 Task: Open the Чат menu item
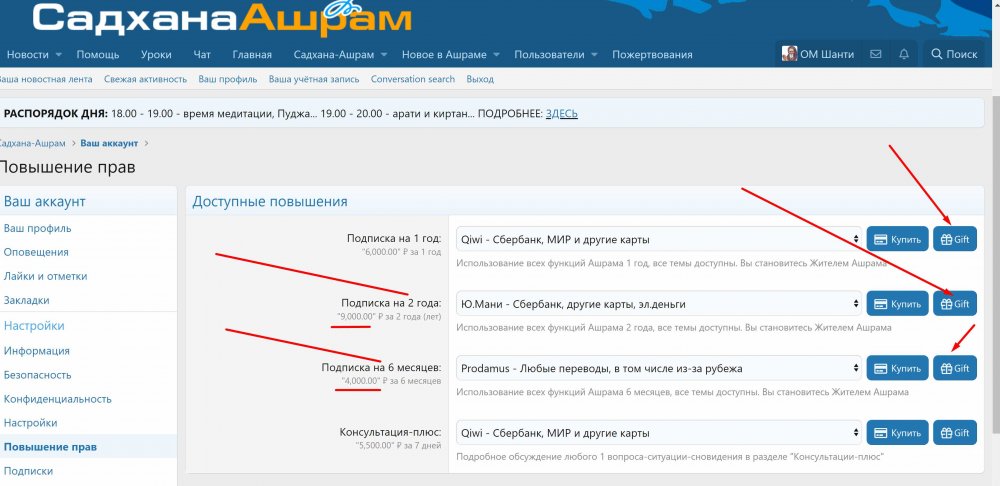point(202,54)
